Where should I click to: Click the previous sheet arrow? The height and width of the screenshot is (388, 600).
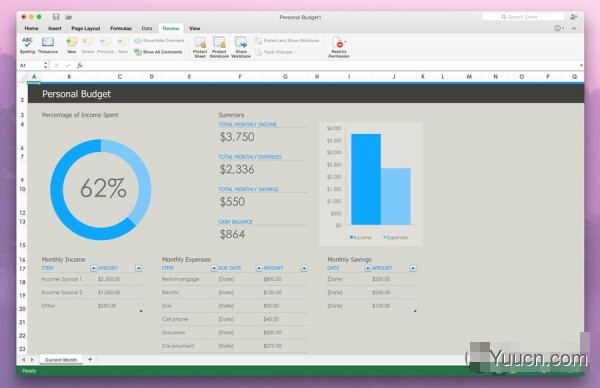tap(24, 360)
